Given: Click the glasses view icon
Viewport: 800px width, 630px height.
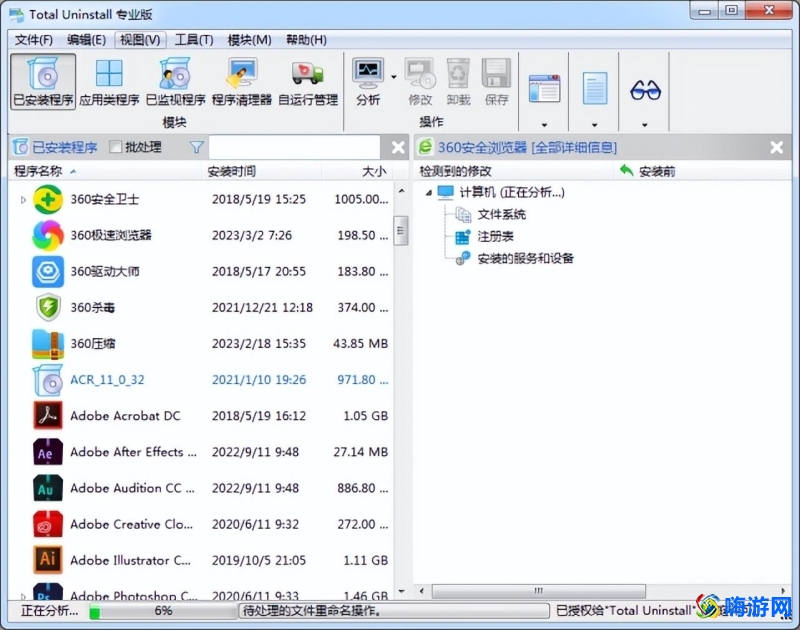Looking at the screenshot, I should click(x=645, y=90).
